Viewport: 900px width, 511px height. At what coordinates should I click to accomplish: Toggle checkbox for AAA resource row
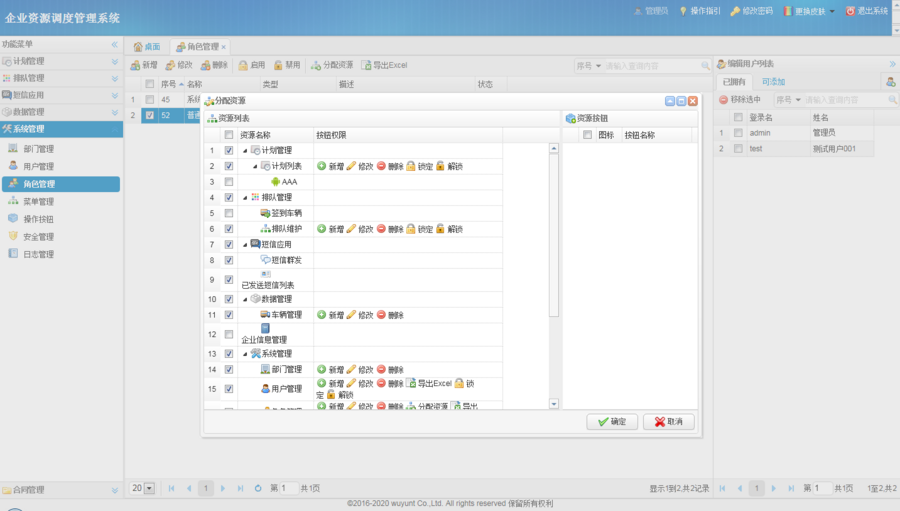[228, 181]
